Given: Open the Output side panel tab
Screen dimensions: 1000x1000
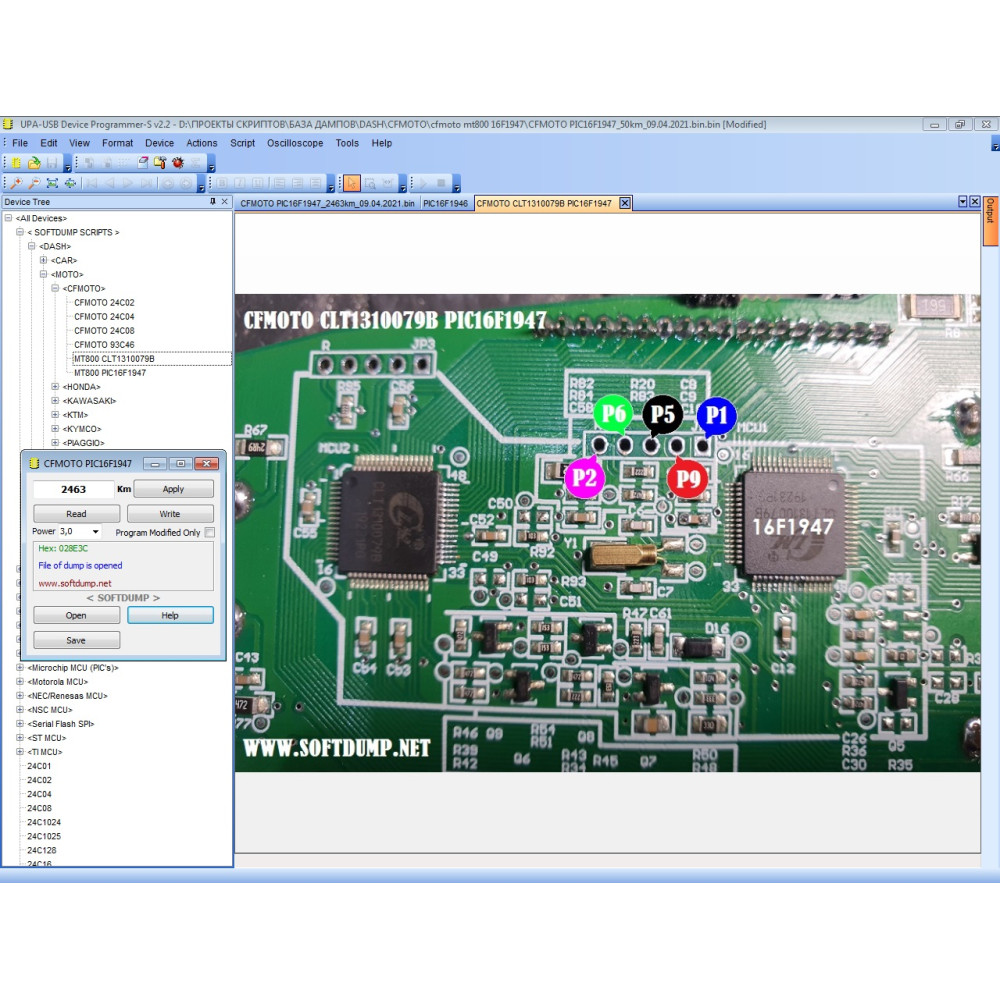Looking at the screenshot, I should click(990, 221).
